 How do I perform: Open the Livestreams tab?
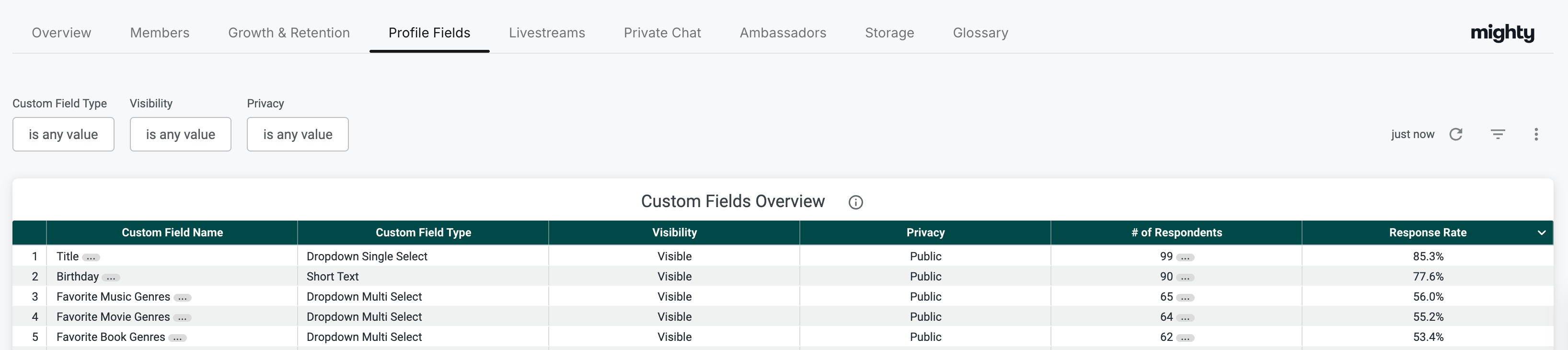point(547,33)
